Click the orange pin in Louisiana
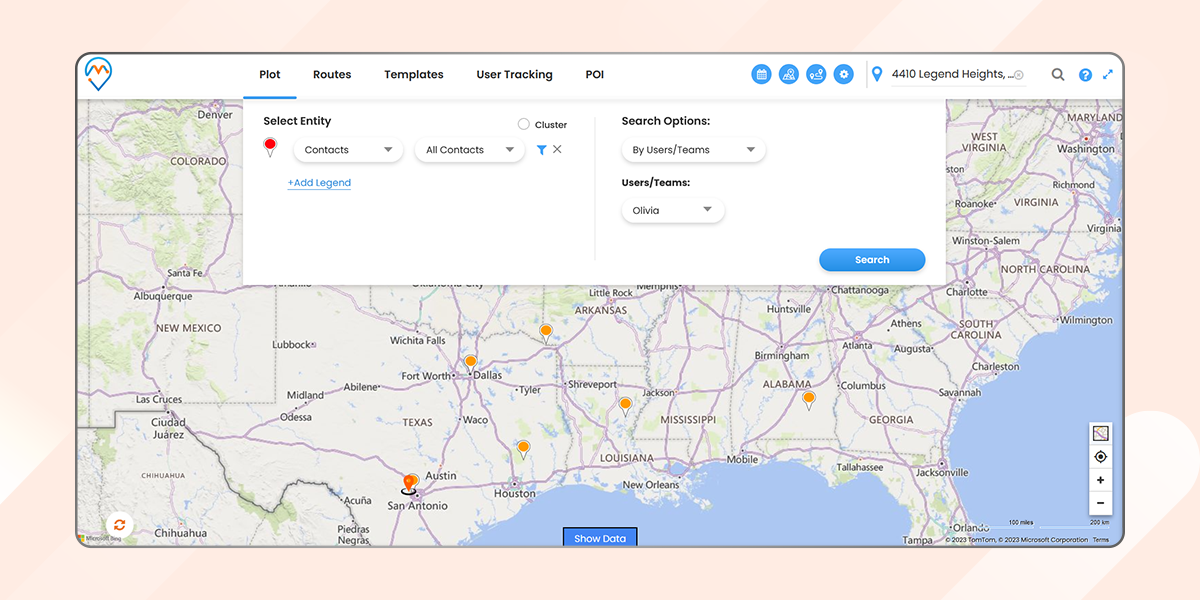 pos(625,407)
